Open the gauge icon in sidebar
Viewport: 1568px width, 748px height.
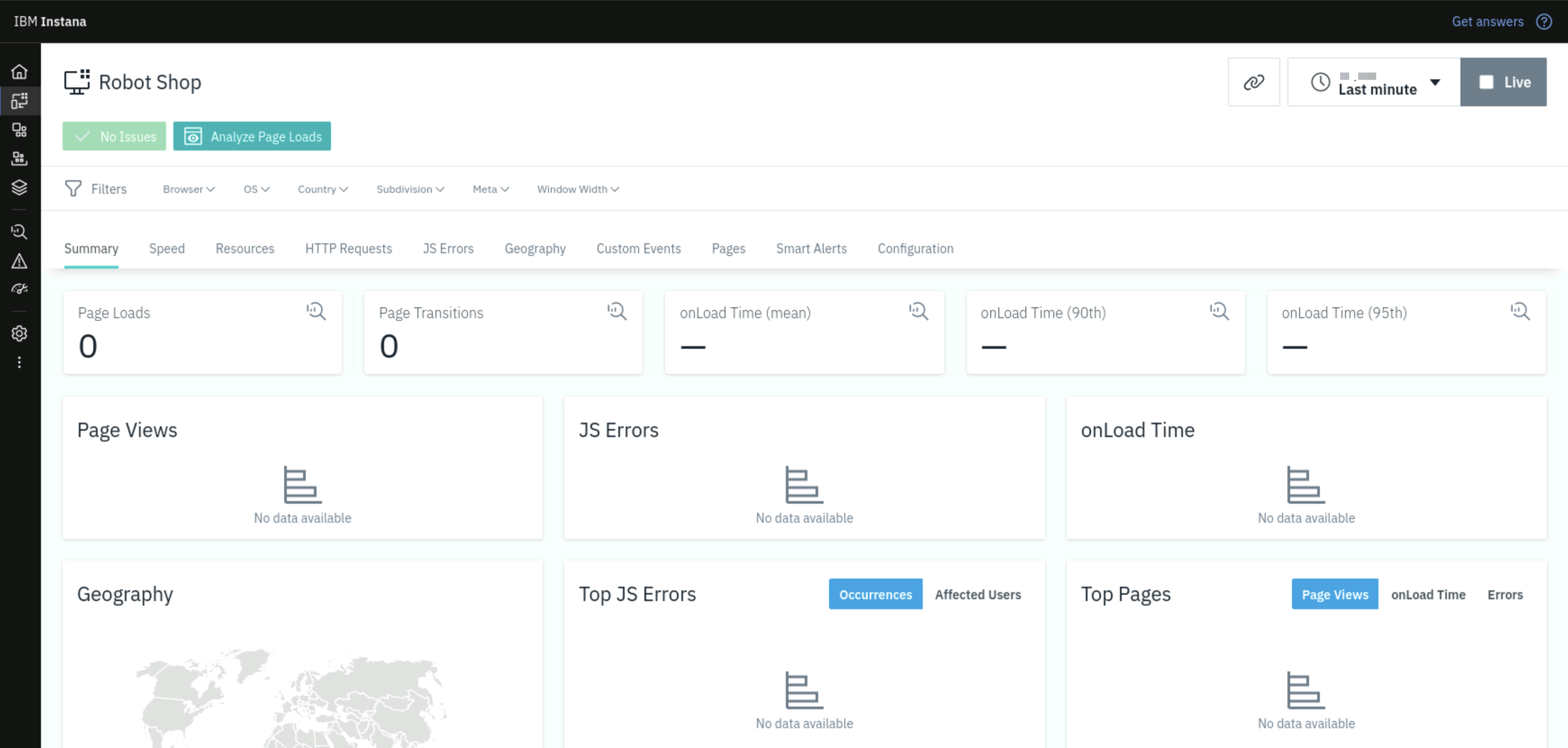[19, 289]
